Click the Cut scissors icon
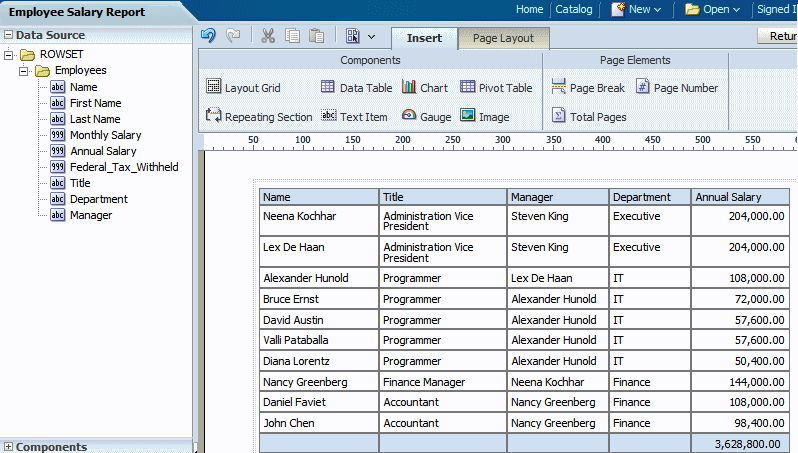This screenshot has width=798, height=453. pos(267,36)
